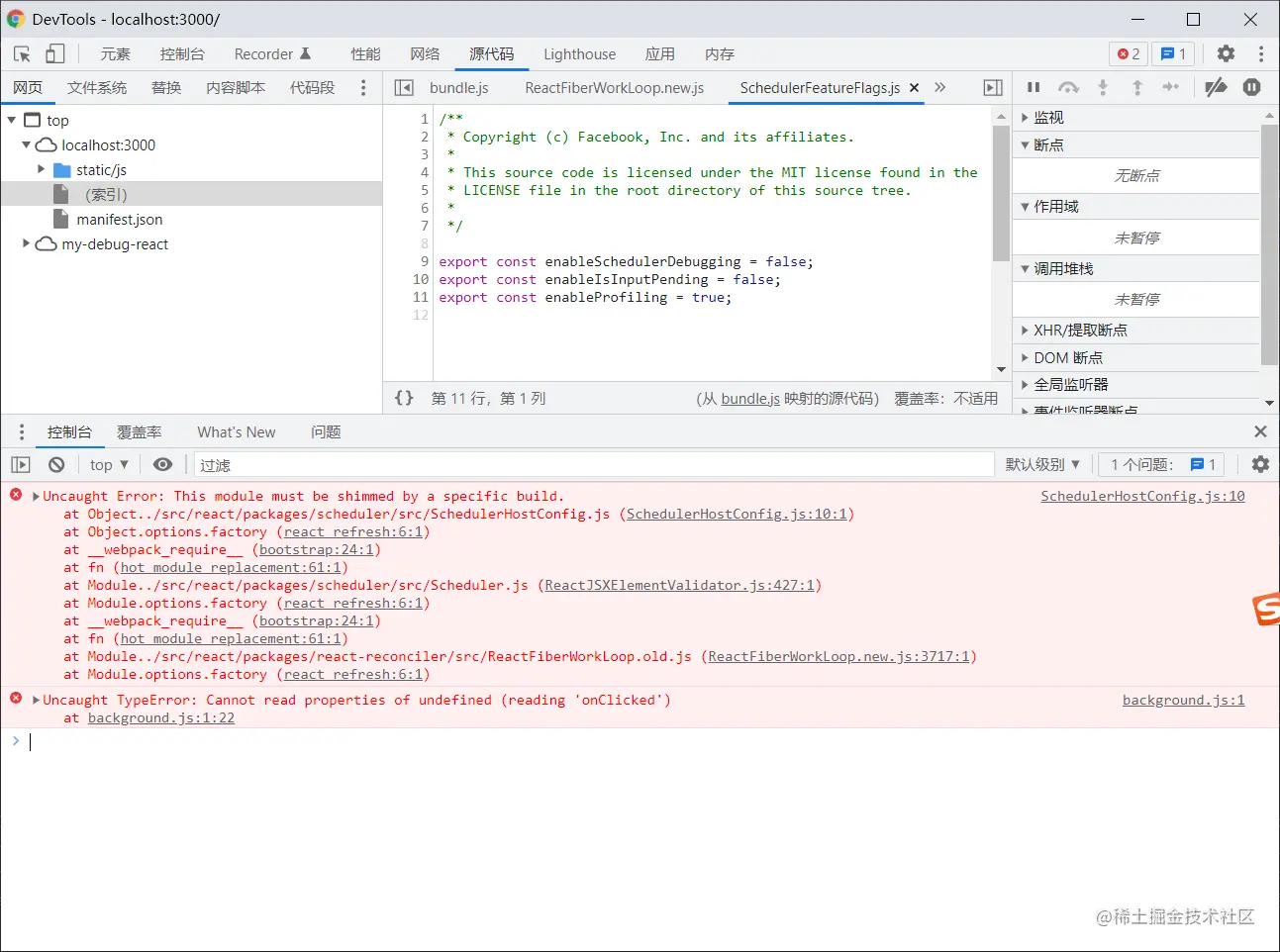Hide the debugger sidebar

point(993,88)
